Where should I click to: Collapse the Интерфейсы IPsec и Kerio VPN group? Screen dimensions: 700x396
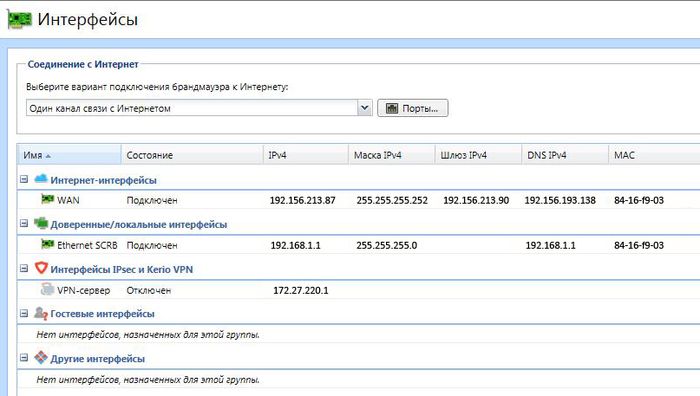pyautogui.click(x=24, y=268)
